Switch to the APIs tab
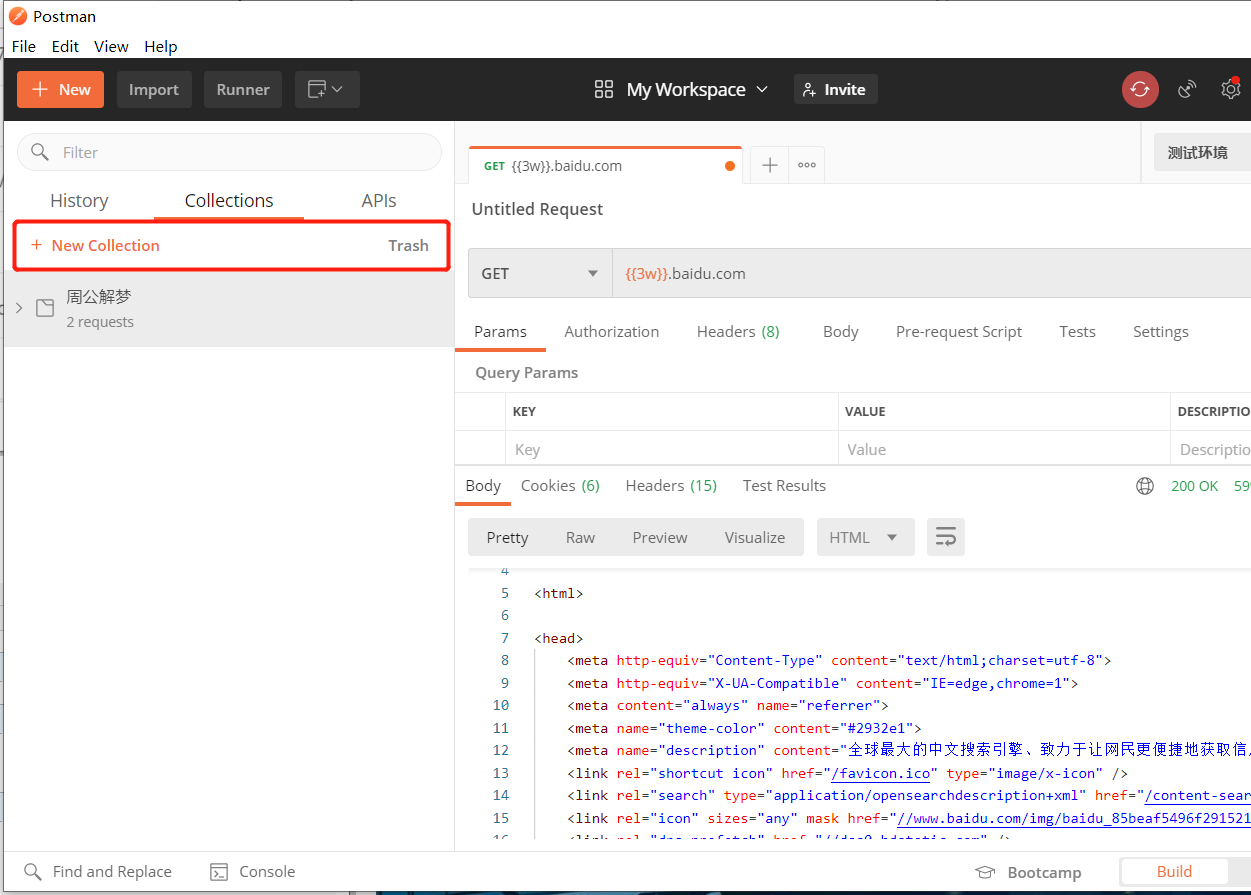Image resolution: width=1251 pixels, height=895 pixels. coord(379,201)
